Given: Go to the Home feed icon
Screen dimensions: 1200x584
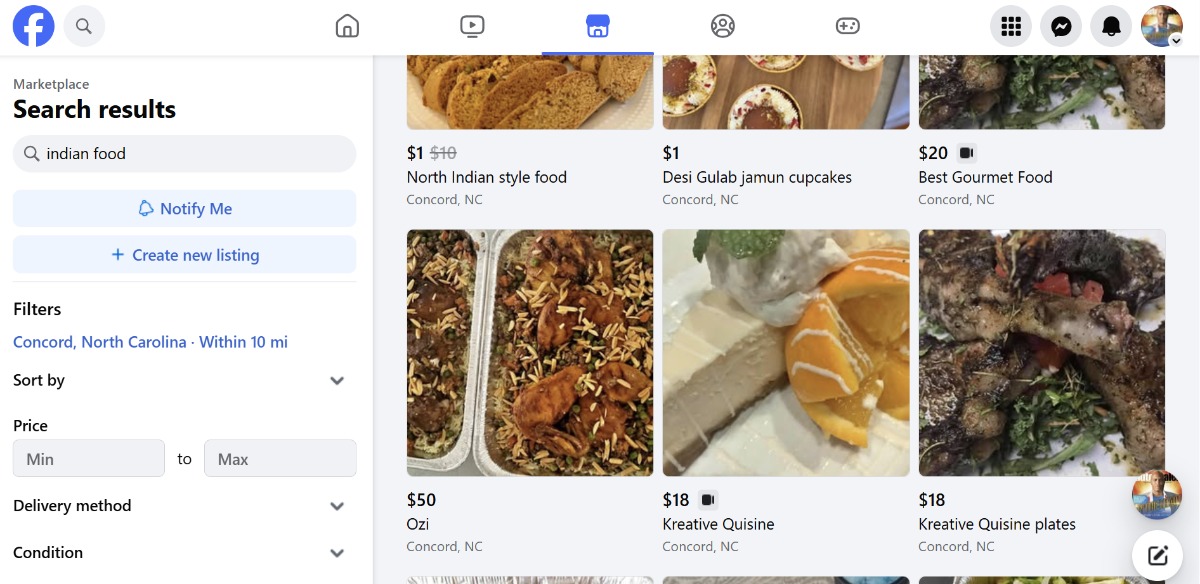Looking at the screenshot, I should (347, 26).
